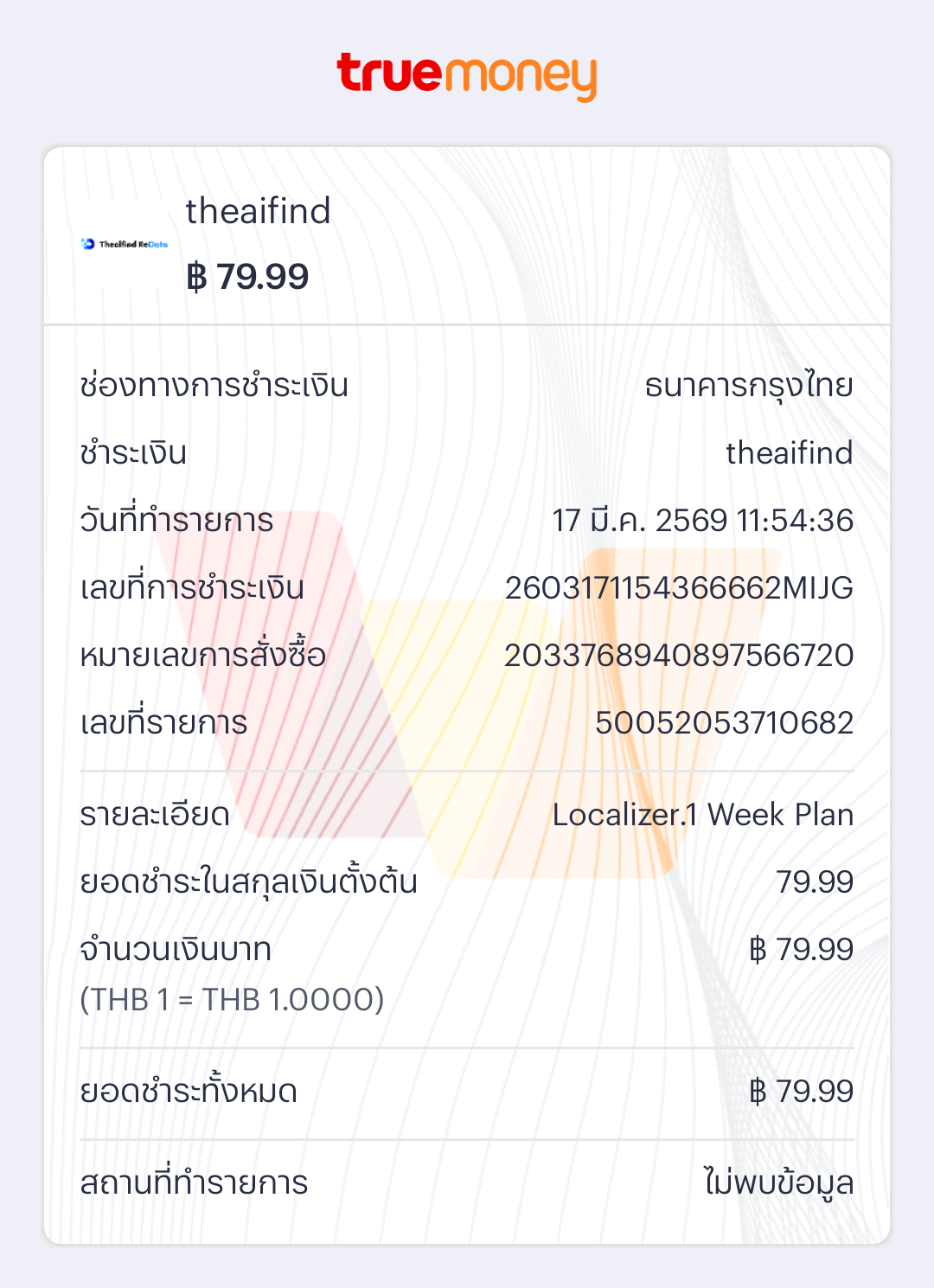Click the ช่องทางการชำระเงิน label
The width and height of the screenshot is (934, 1288).
[214, 386]
